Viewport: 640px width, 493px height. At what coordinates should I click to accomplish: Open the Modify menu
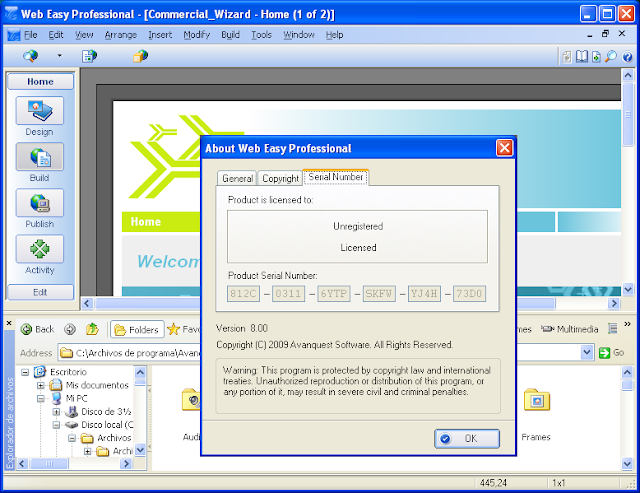coord(196,35)
